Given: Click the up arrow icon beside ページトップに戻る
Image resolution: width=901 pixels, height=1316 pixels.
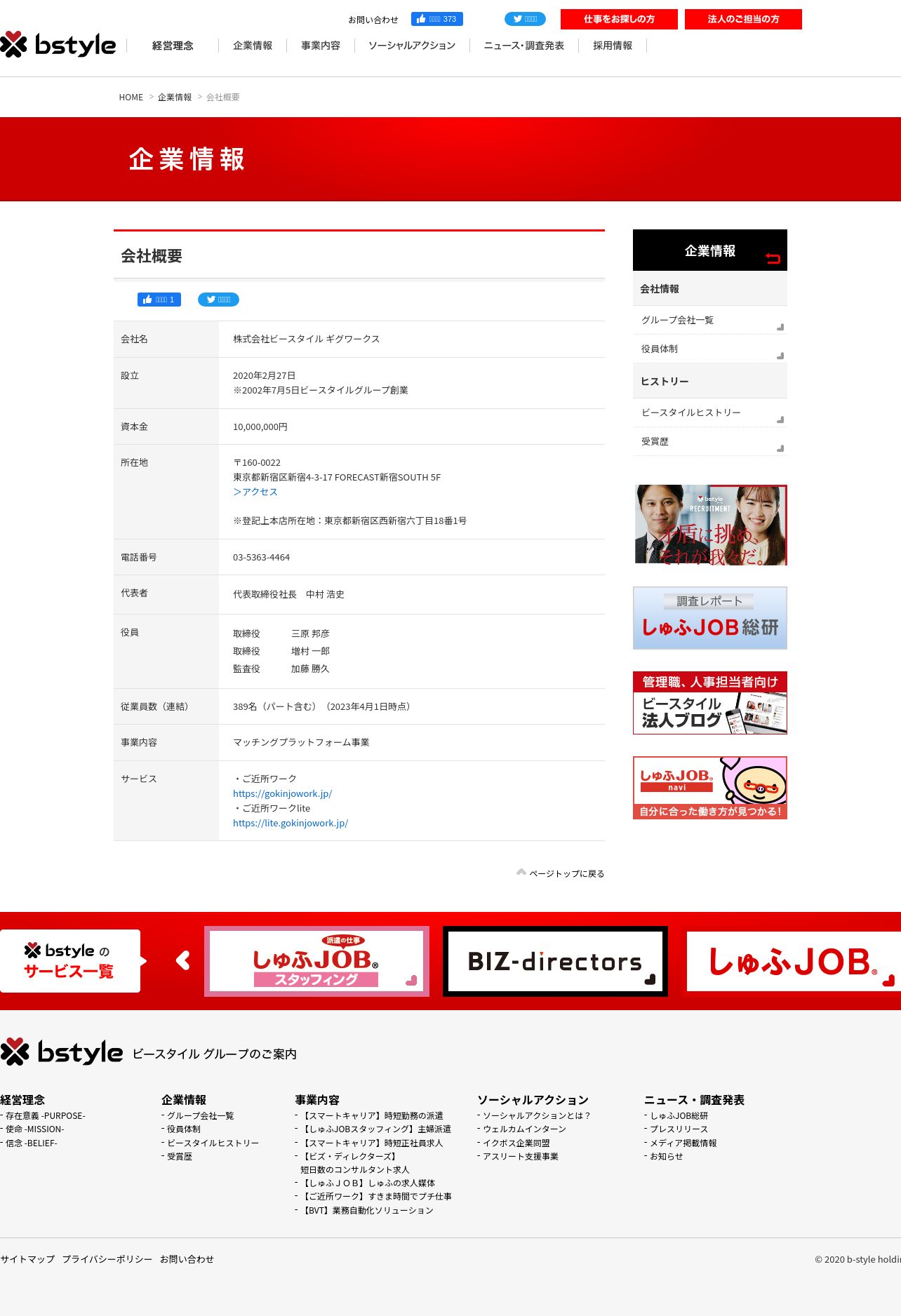Looking at the screenshot, I should (x=521, y=872).
